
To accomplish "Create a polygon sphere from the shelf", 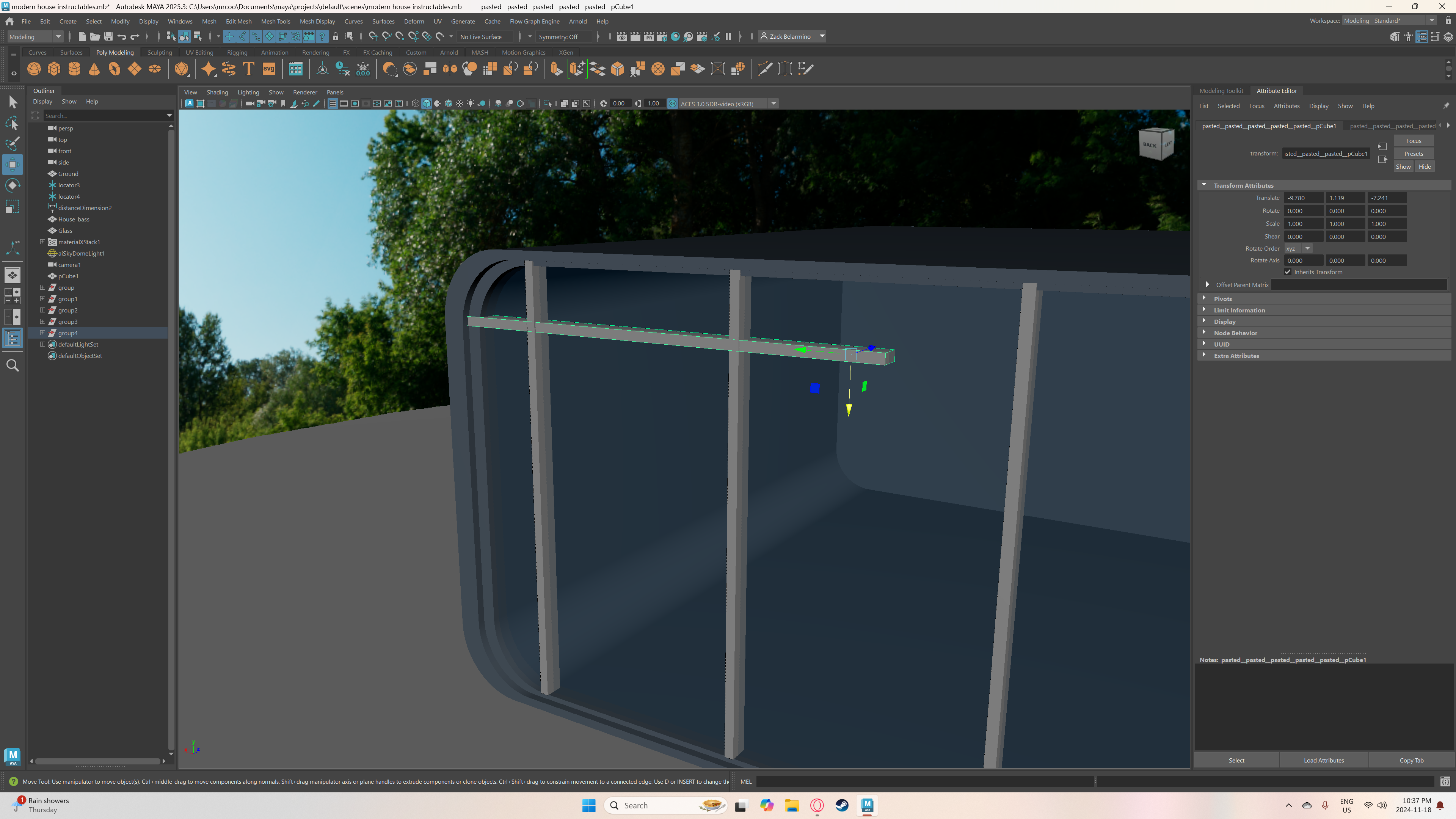I will coord(34,69).
